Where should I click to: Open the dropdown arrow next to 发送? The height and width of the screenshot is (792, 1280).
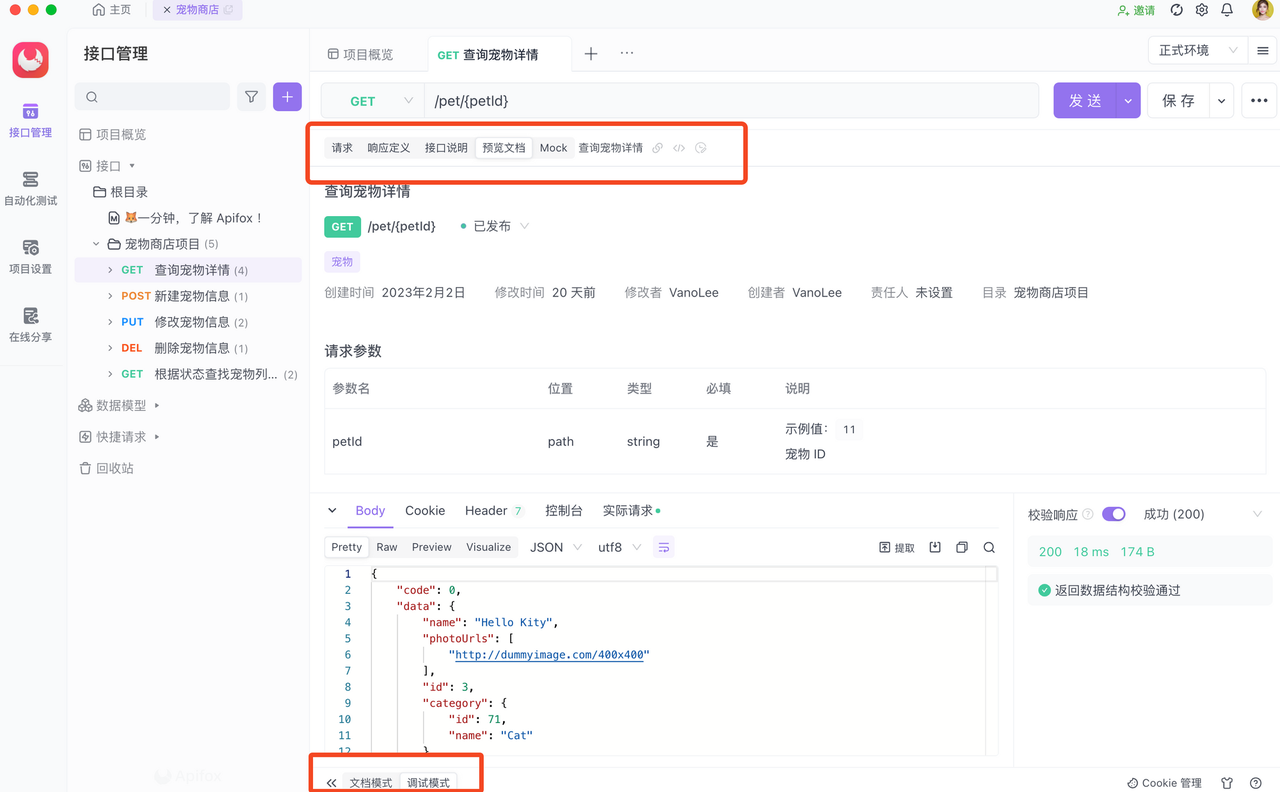[1128, 101]
